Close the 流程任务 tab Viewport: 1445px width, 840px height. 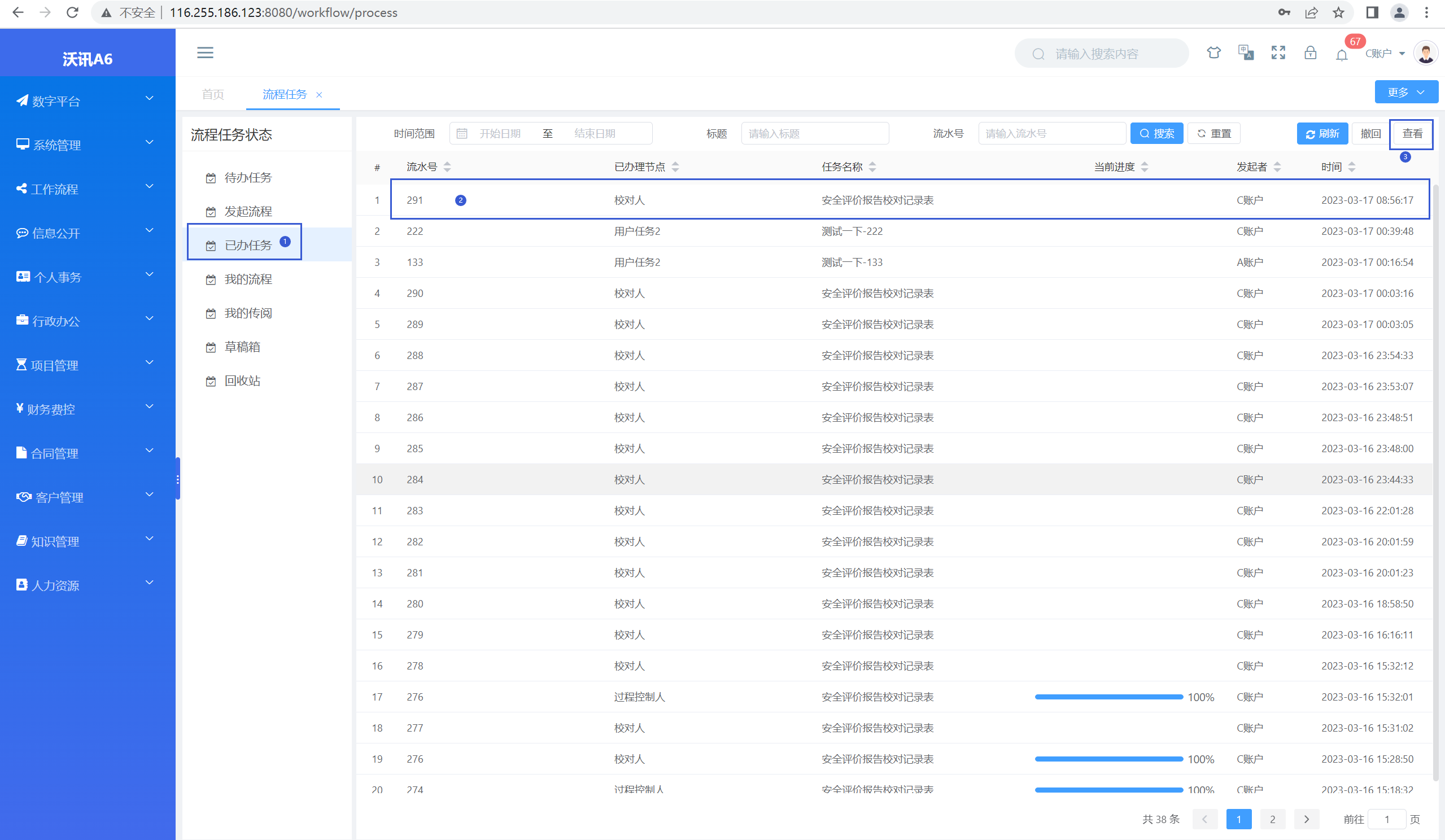[x=320, y=95]
